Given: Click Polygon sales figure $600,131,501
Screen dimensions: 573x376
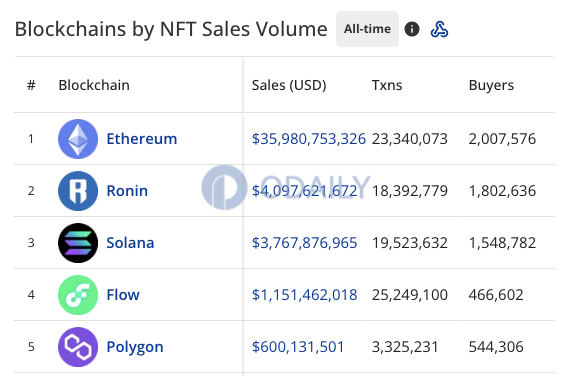Looking at the screenshot, I should pyautogui.click(x=298, y=347).
